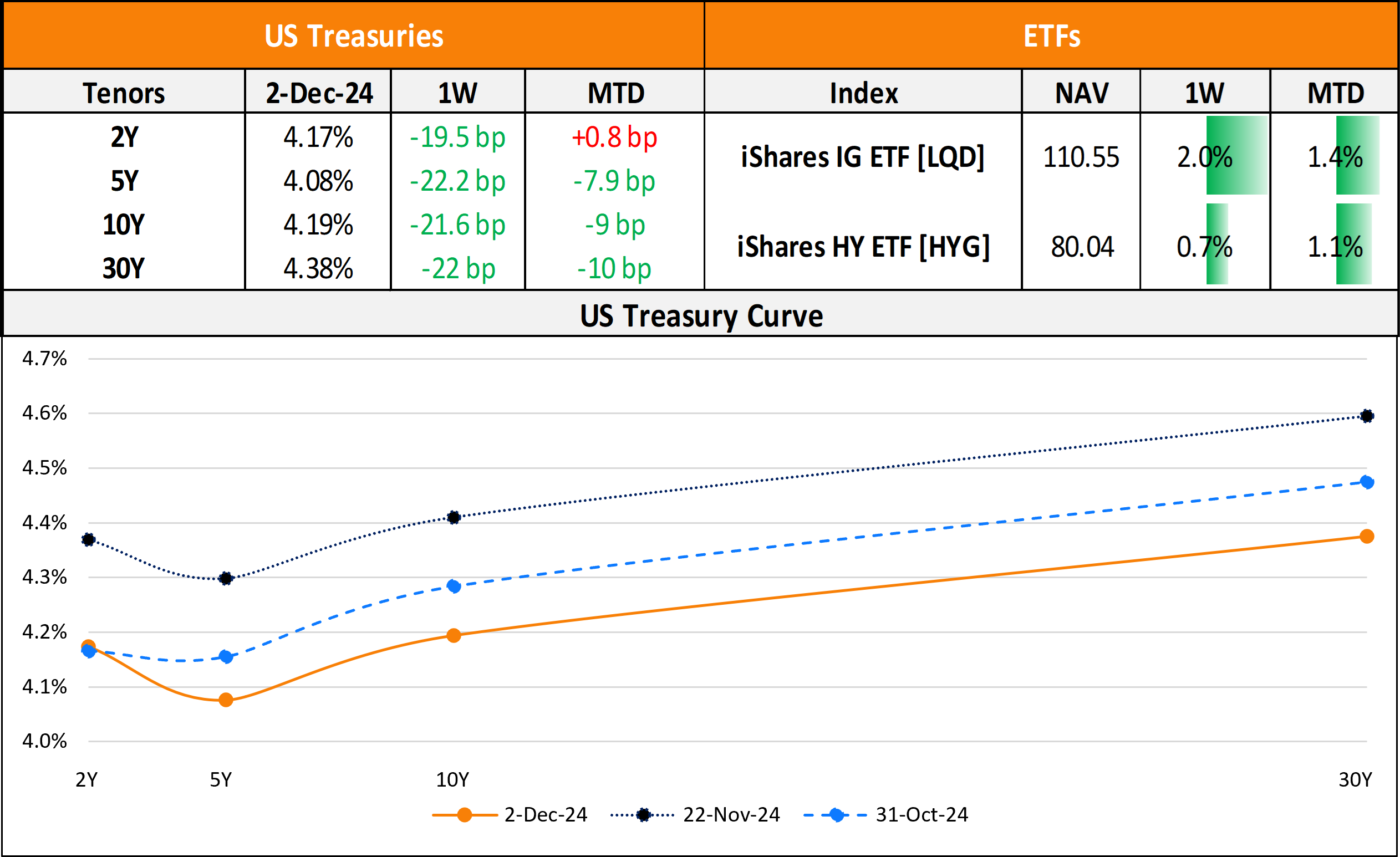Select the US Treasuries section header
The height and width of the screenshot is (857, 1400).
tap(353, 36)
